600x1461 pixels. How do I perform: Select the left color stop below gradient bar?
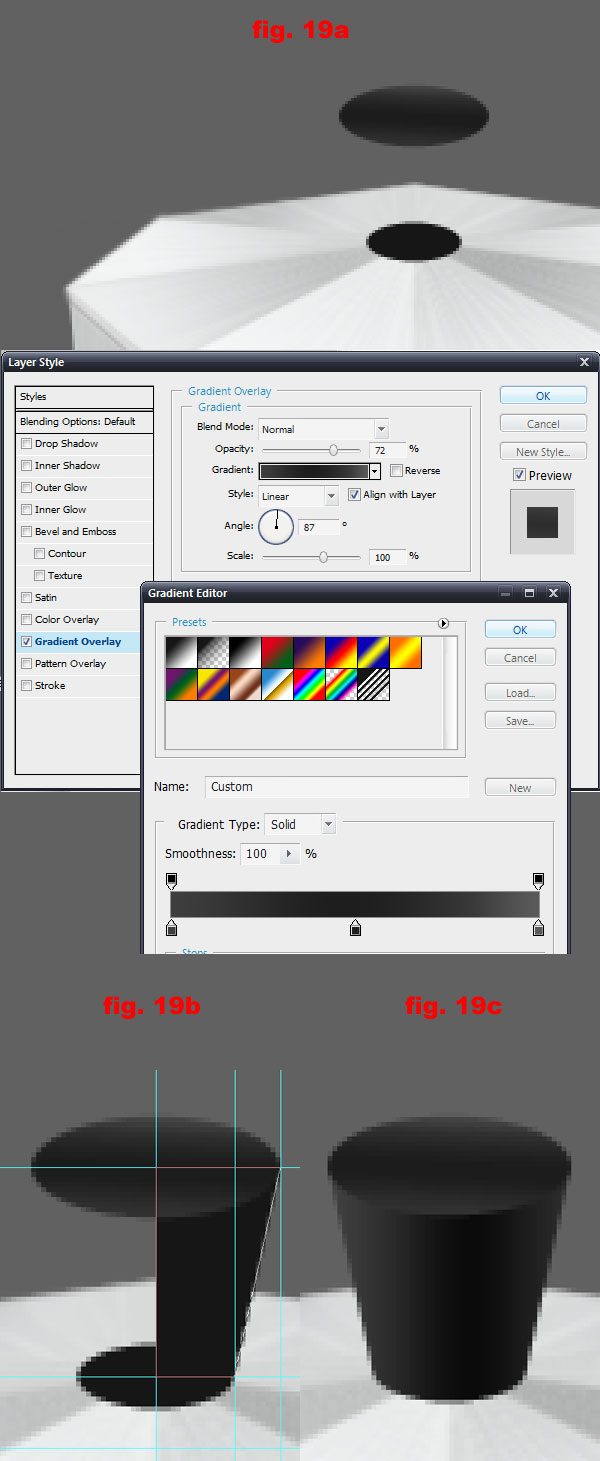pyautogui.click(x=171, y=928)
